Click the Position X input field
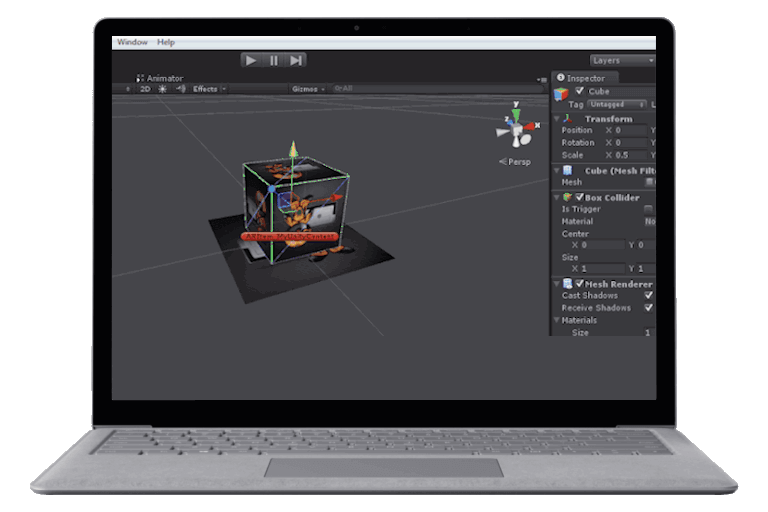Screen dimensions: 768x512 coord(631,130)
